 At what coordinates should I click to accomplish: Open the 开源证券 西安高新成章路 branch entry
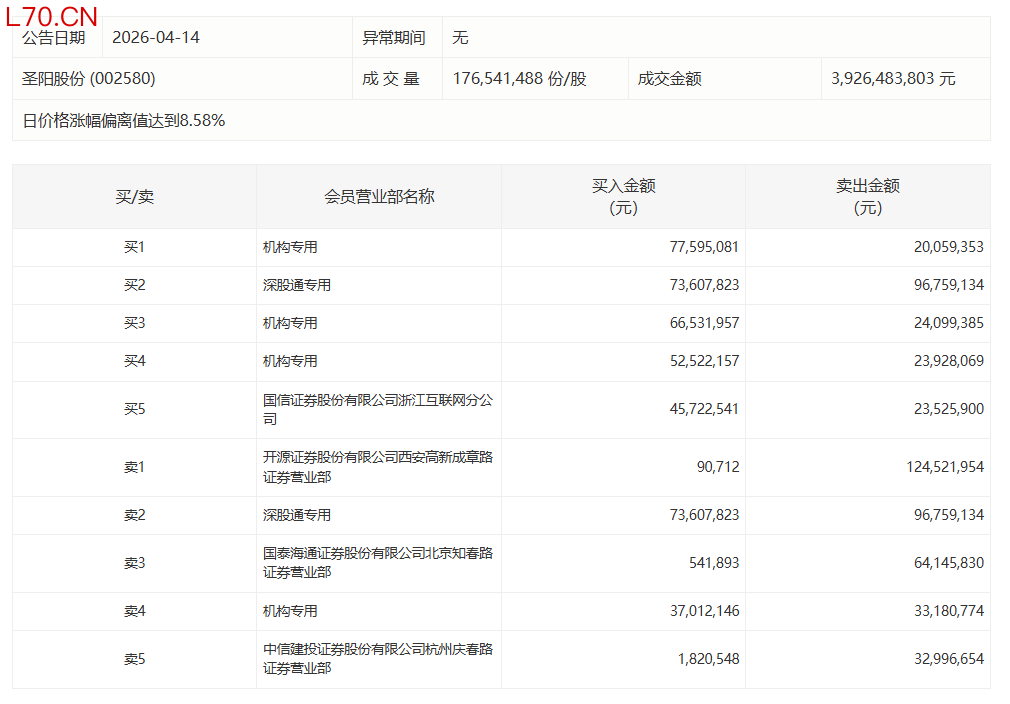[377, 467]
